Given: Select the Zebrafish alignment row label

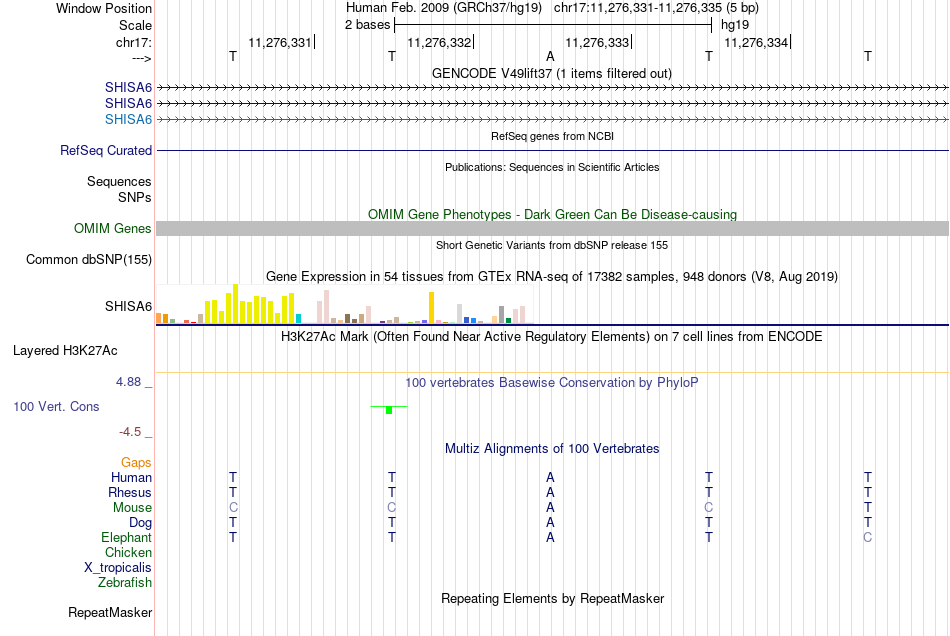Looking at the screenshot, I should coord(125,582).
